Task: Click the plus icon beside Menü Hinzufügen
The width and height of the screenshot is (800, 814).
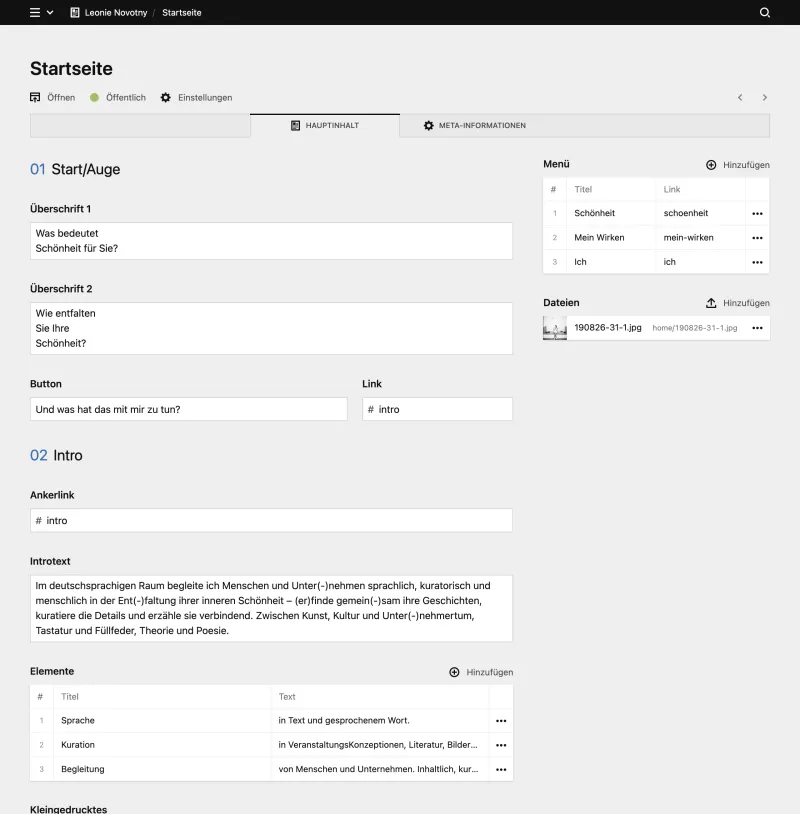Action: point(709,164)
